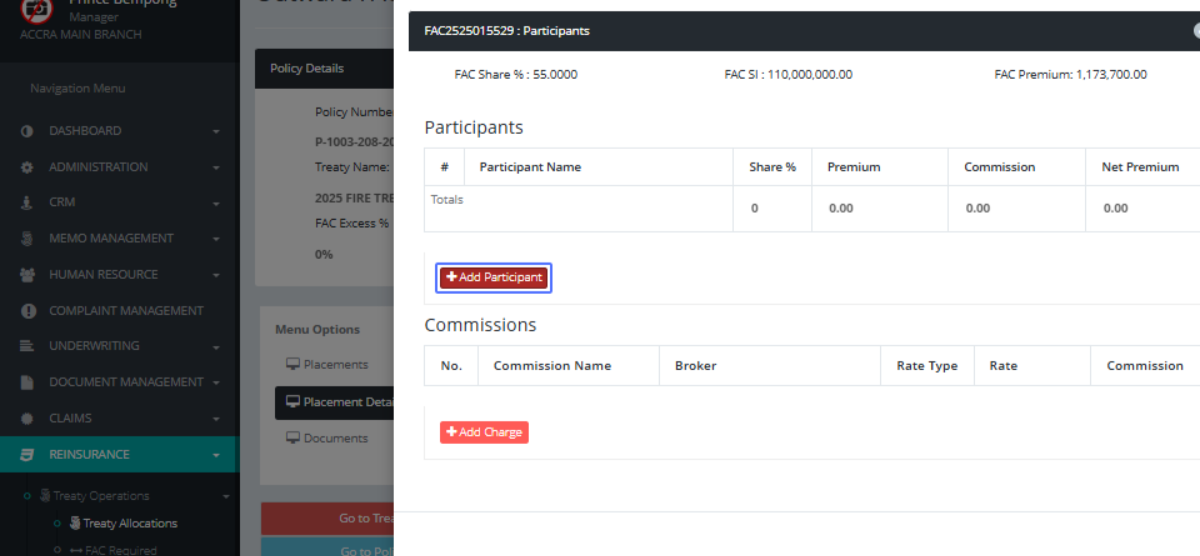1200x556 pixels.
Task: Collapse the Treaty Operations submenu arrow
Action: (225, 496)
